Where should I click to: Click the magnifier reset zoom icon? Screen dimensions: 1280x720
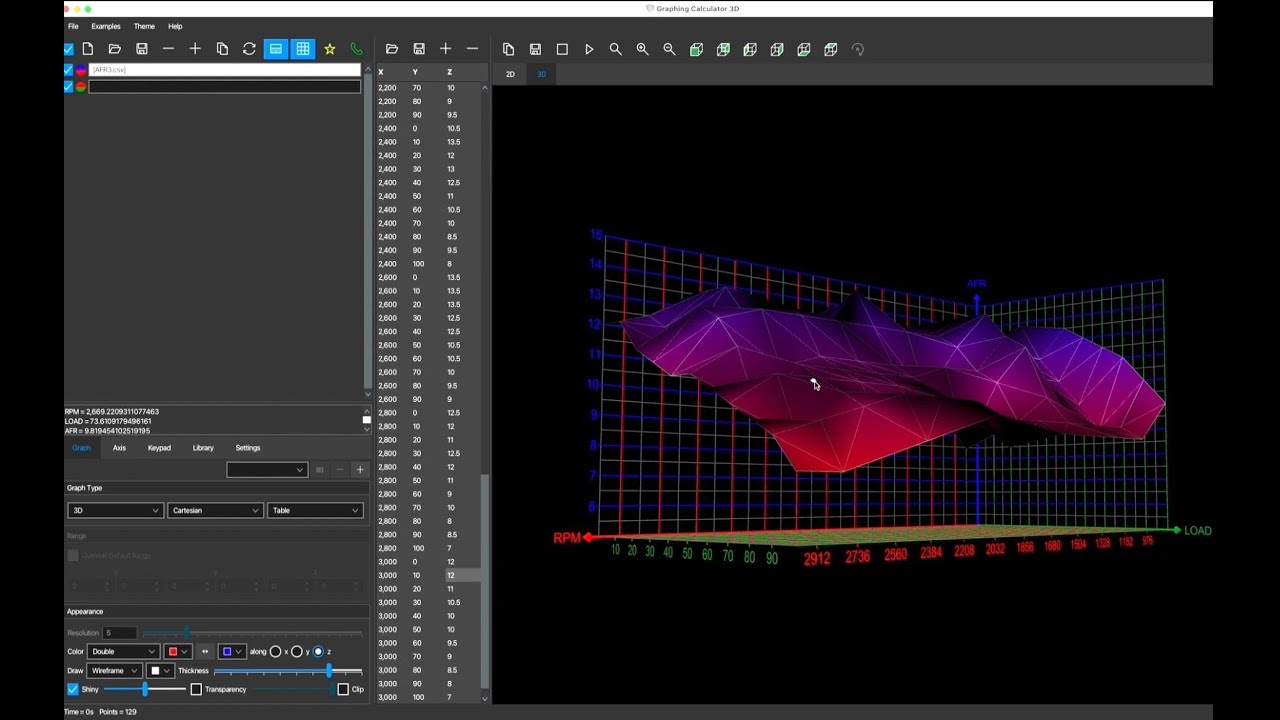click(616, 49)
